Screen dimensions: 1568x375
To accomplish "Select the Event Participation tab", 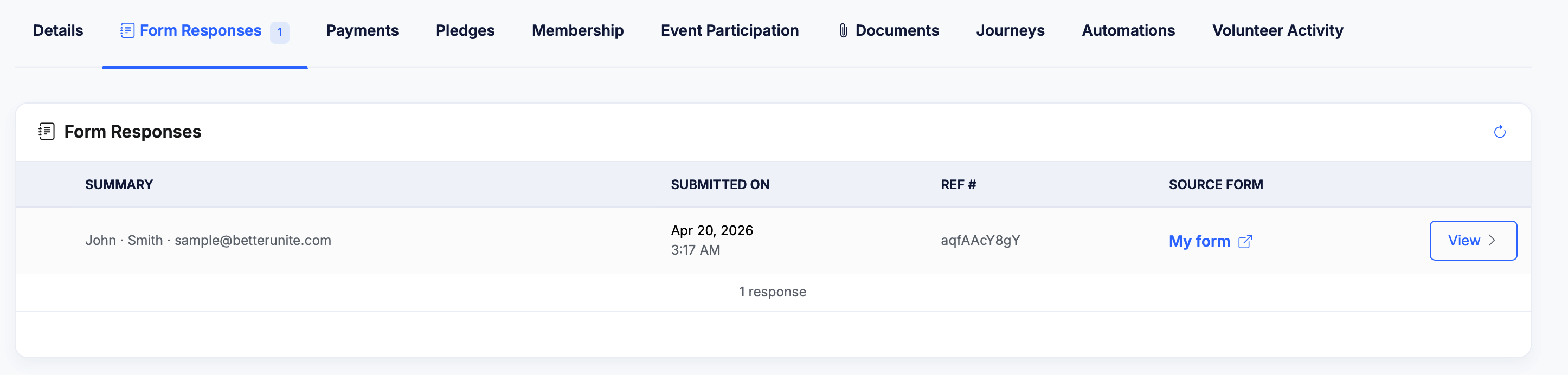I will (x=730, y=30).
